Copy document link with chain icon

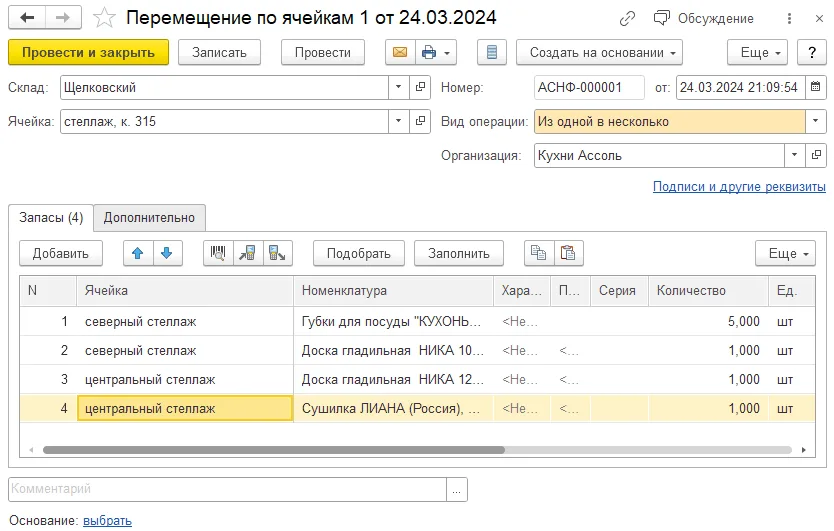627,19
